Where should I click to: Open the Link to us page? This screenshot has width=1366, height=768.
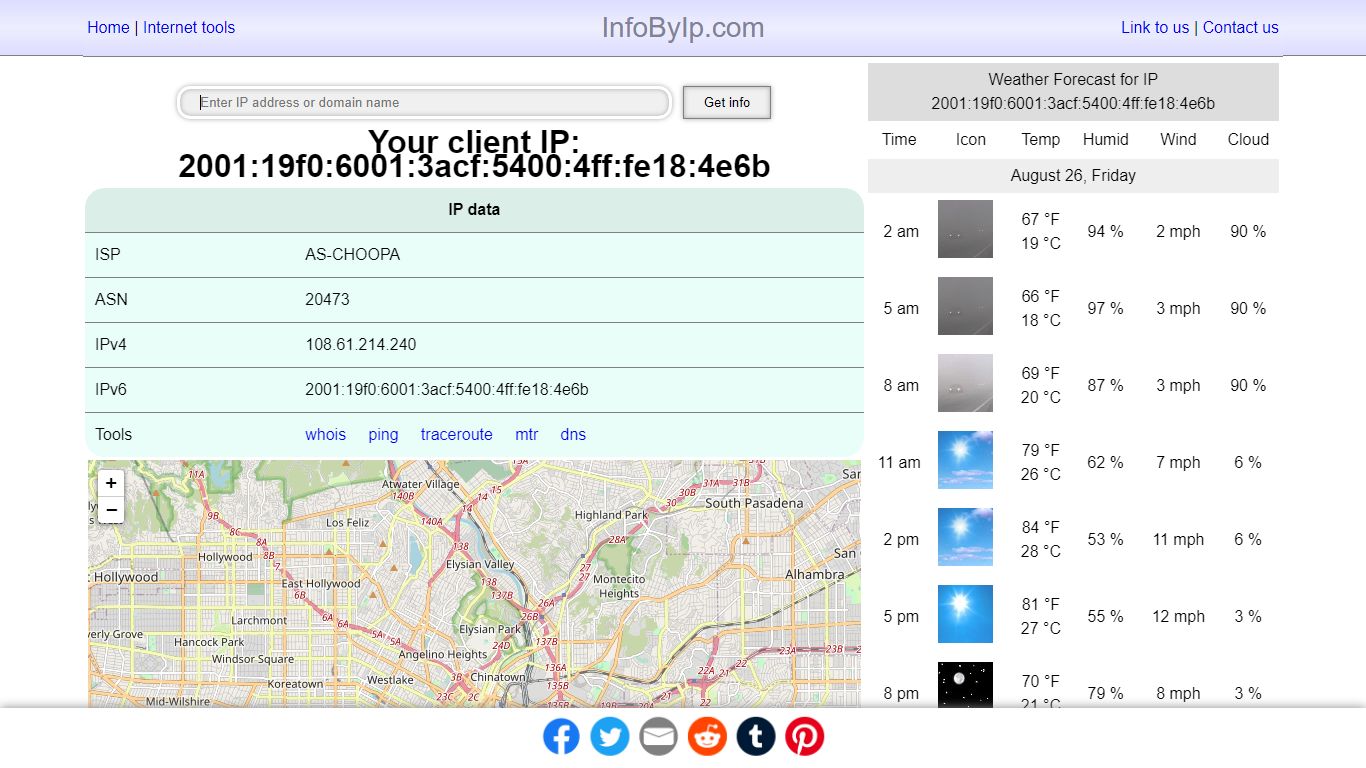1155,28
